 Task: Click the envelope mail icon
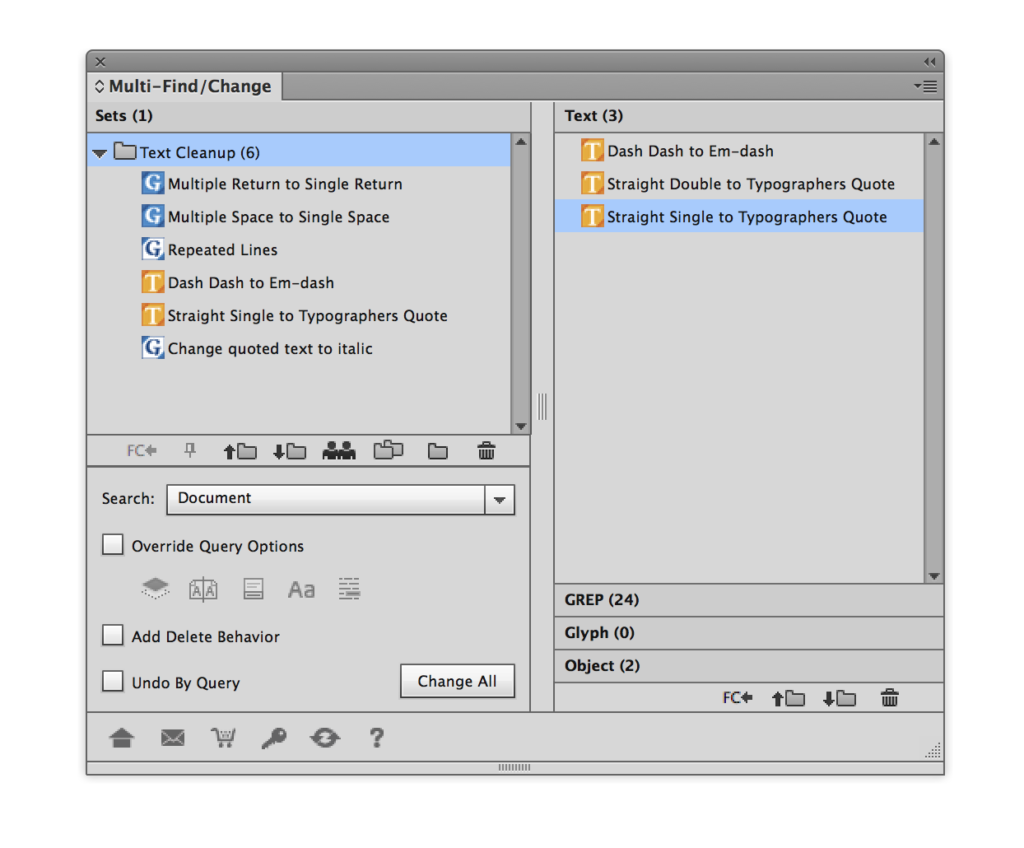173,738
